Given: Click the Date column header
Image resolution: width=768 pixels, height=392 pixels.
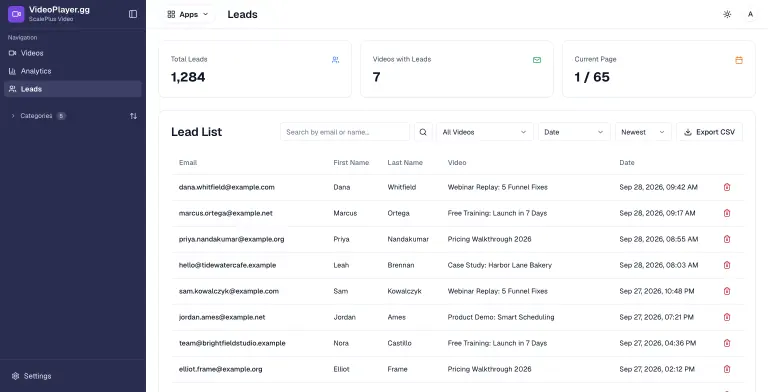Looking at the screenshot, I should pos(627,163).
